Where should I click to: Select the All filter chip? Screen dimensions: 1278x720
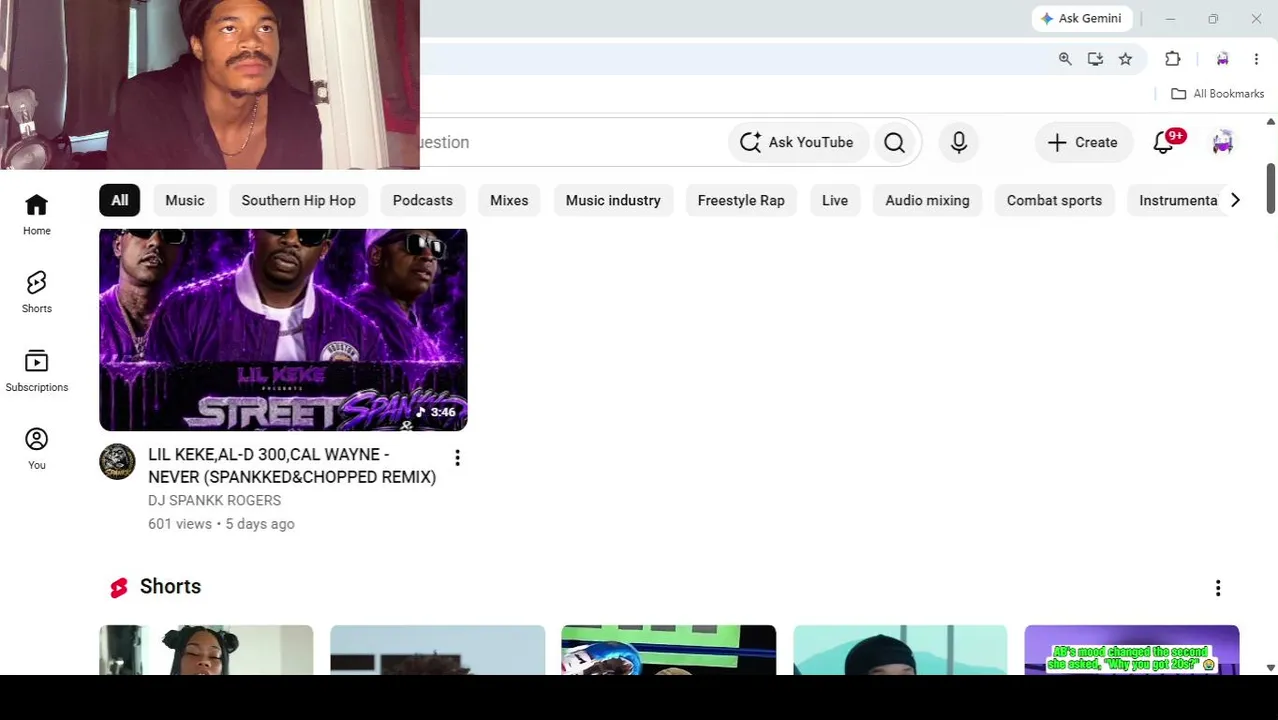click(x=119, y=200)
